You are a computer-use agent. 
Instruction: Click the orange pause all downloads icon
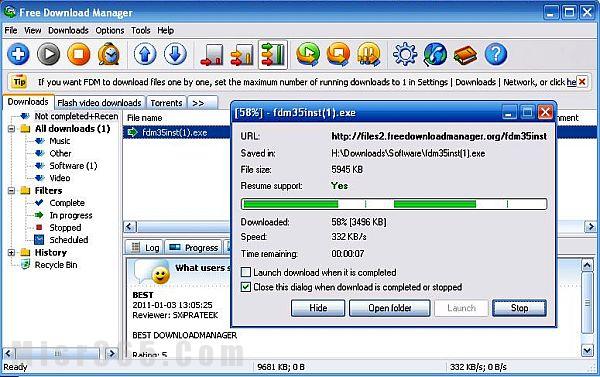pyautogui.click(x=368, y=54)
